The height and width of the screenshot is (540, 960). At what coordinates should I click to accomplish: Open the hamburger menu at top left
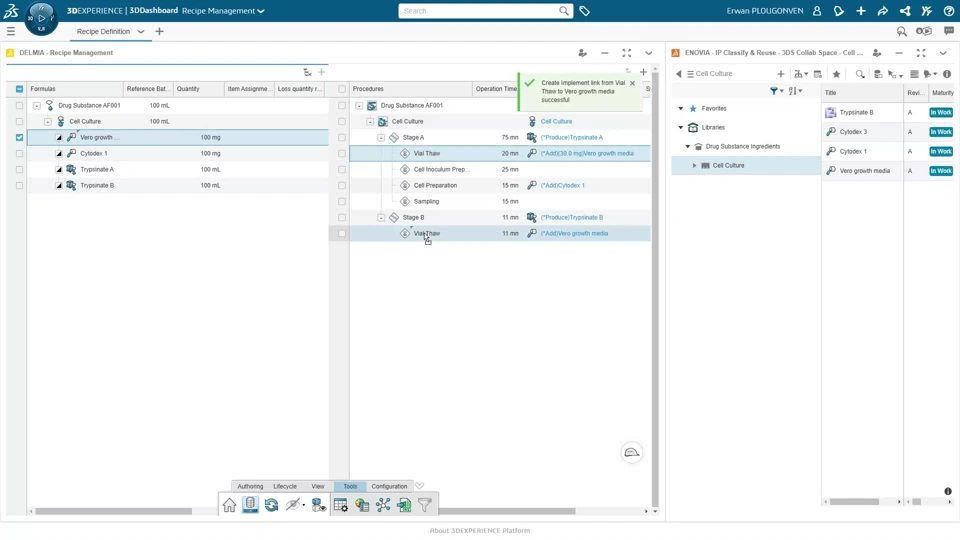[x=10, y=31]
